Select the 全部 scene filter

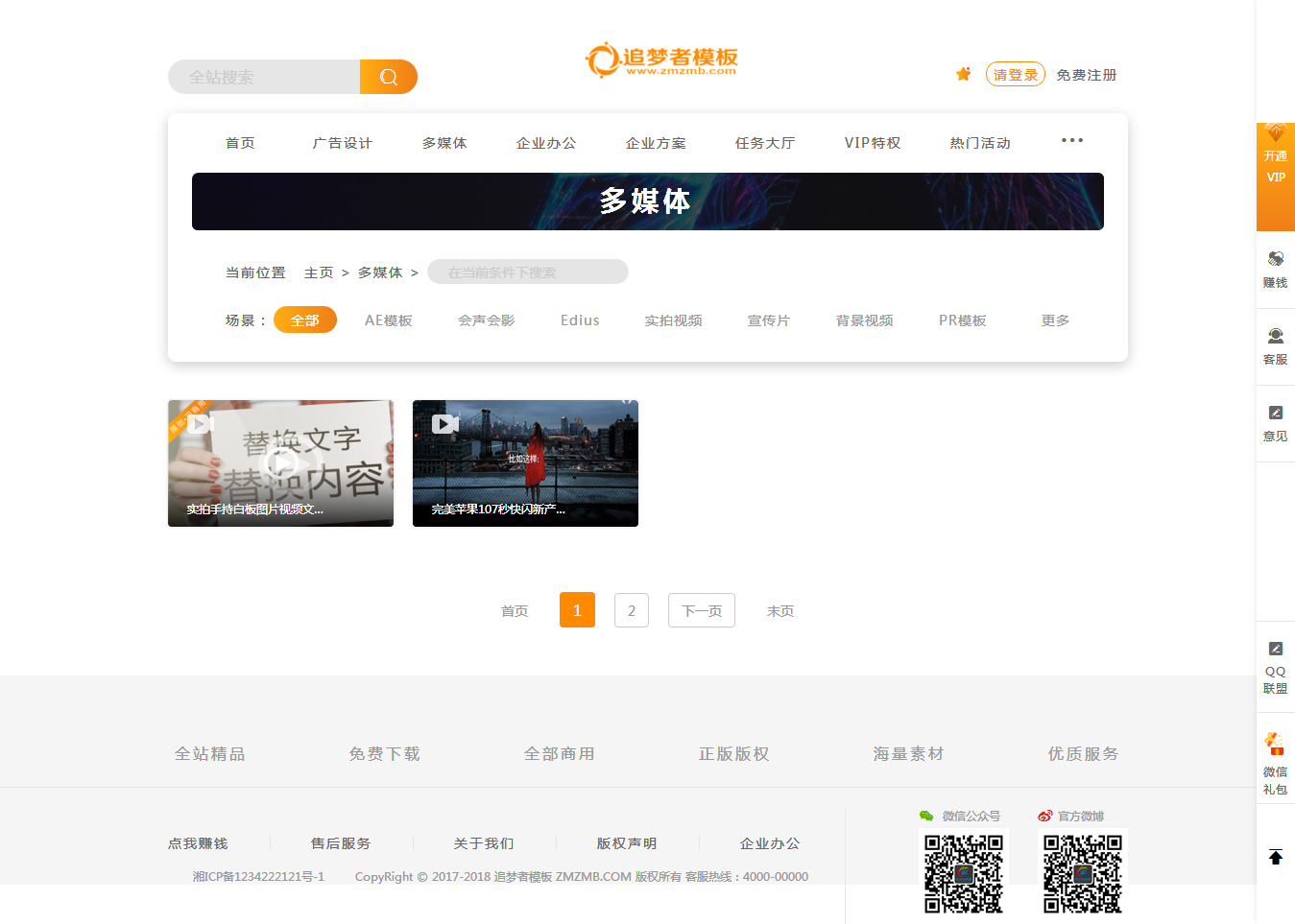click(x=304, y=320)
